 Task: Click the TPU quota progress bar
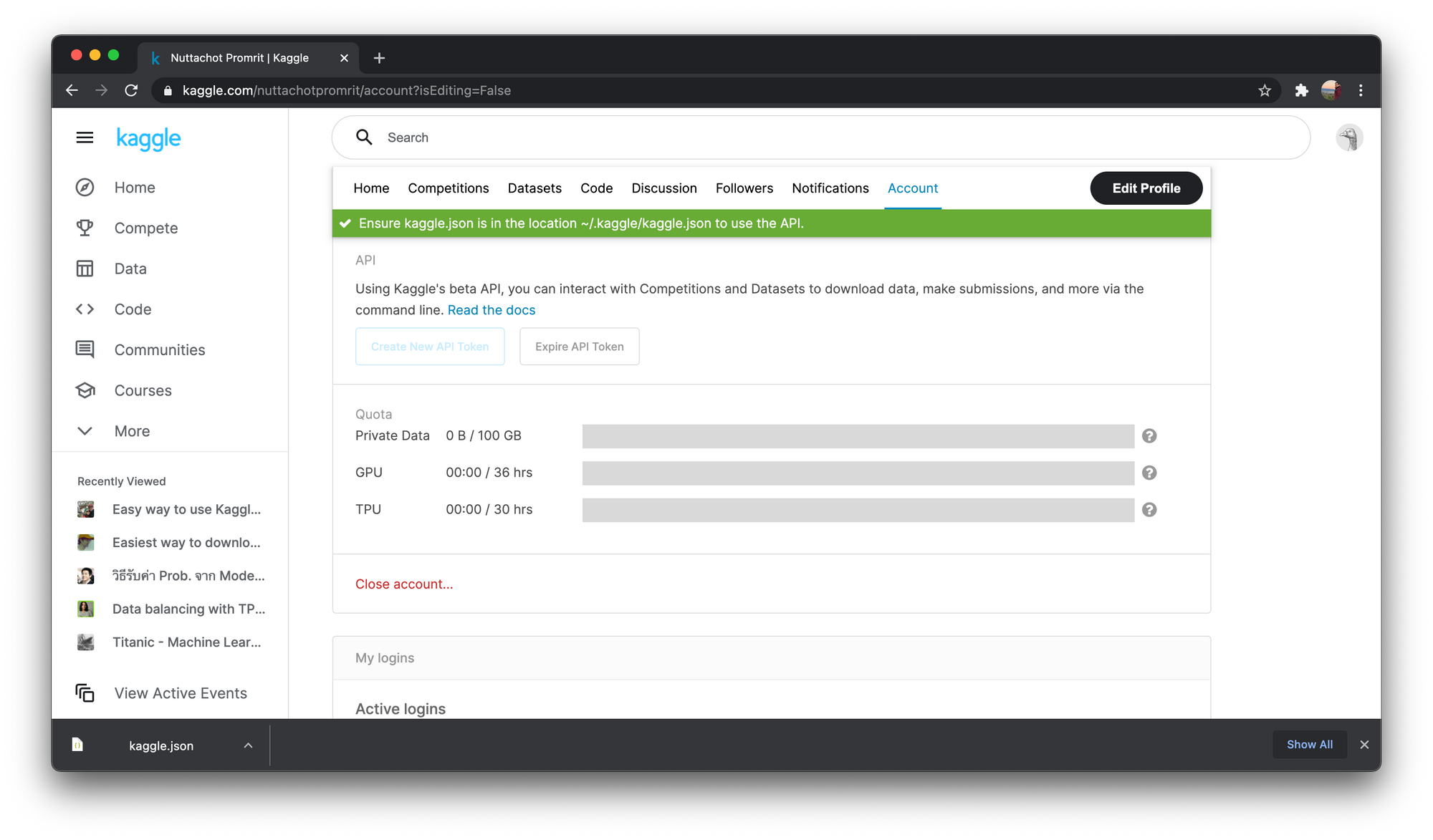tap(858, 510)
